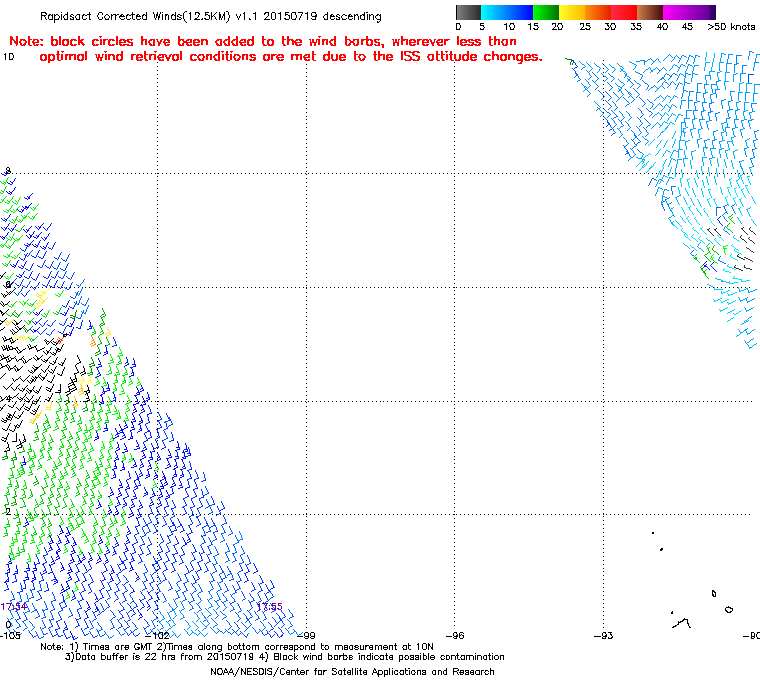Image resolution: width=760 pixels, height=688 pixels.
Task: Click the orange 25-30 knots legend color
Action: coord(598,13)
